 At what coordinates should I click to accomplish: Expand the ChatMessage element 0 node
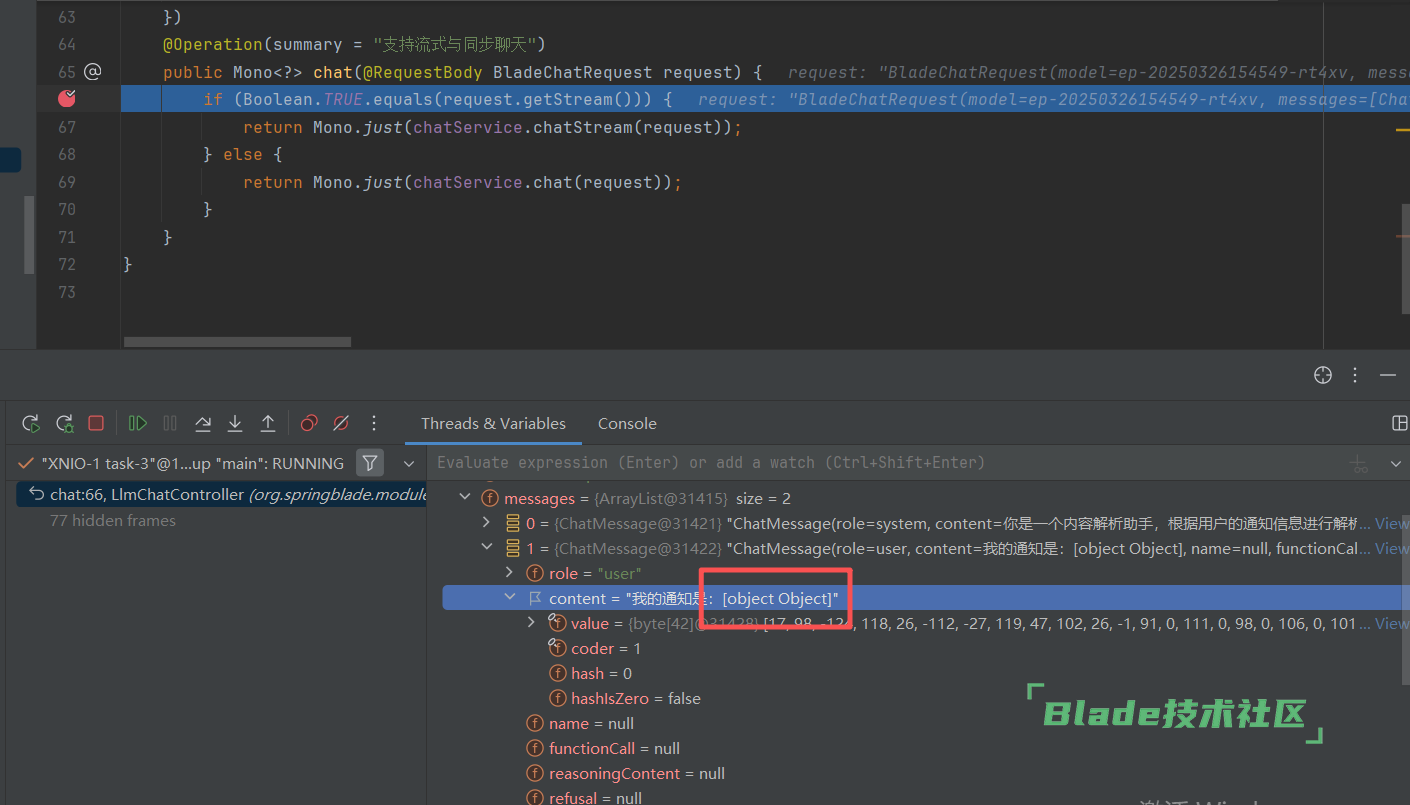[487, 523]
